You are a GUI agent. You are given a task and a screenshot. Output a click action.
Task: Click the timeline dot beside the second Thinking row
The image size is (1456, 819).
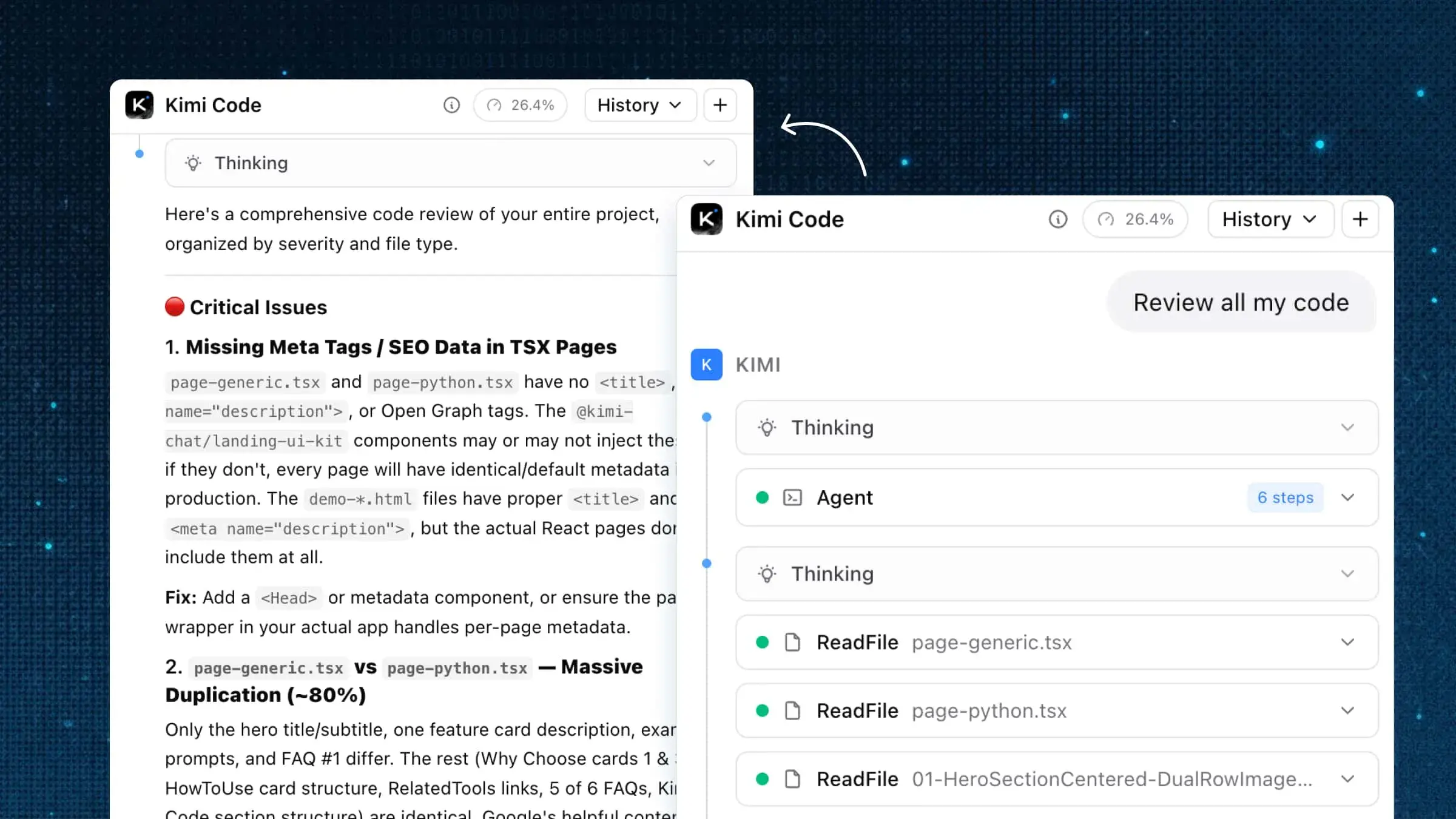point(707,564)
